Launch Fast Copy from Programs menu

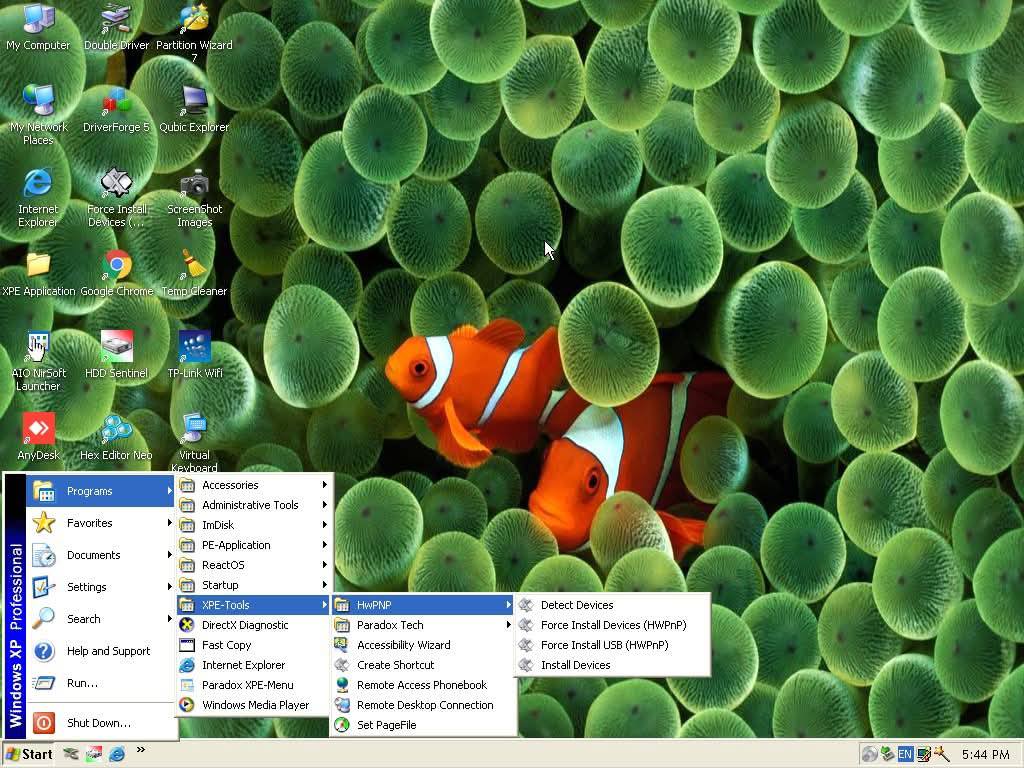[254, 645]
